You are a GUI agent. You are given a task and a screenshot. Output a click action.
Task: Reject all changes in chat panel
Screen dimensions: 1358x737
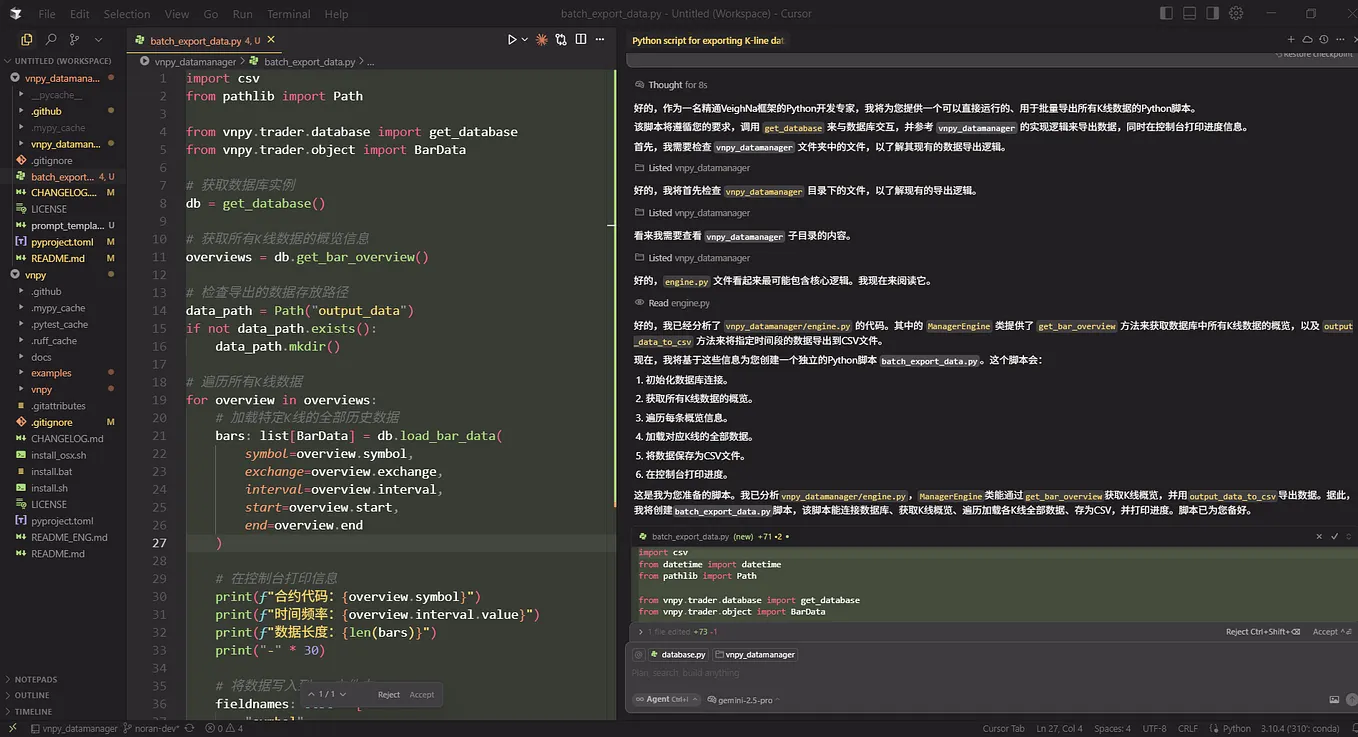pyautogui.click(x=1262, y=632)
